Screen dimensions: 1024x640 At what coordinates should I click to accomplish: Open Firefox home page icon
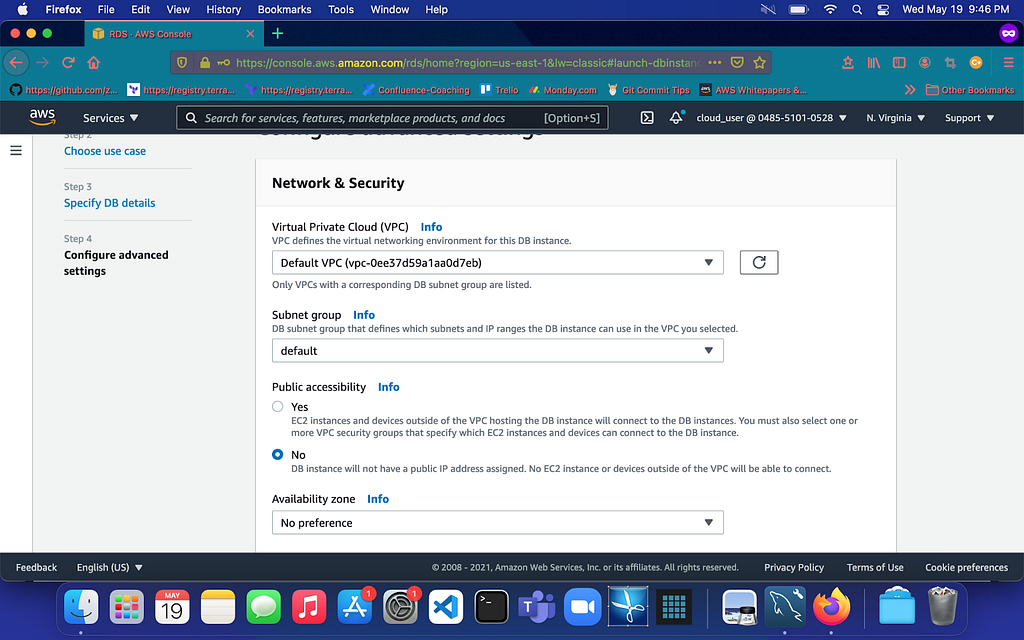[93, 63]
